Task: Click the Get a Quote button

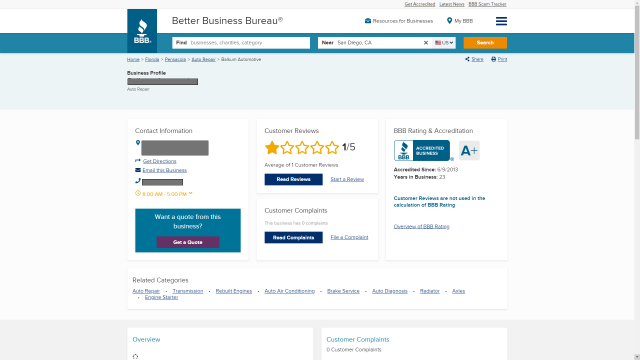Action: point(188,242)
